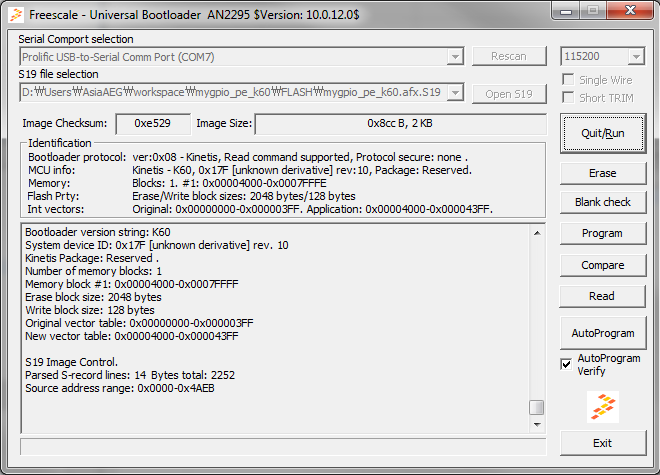660x475 pixels.
Task: Click the log scrollbar up arrow
Action: [x=537, y=233]
